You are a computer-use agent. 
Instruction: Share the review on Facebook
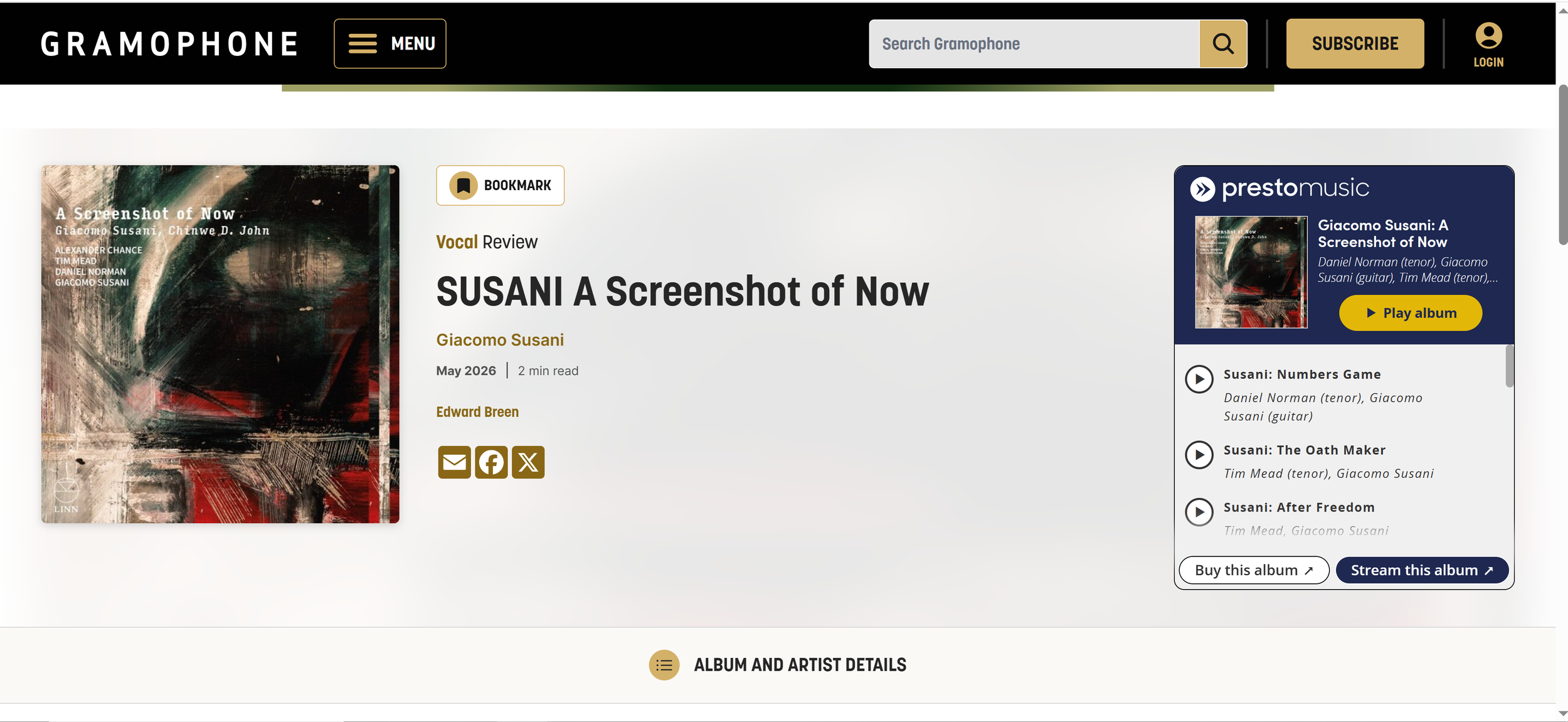click(x=491, y=462)
